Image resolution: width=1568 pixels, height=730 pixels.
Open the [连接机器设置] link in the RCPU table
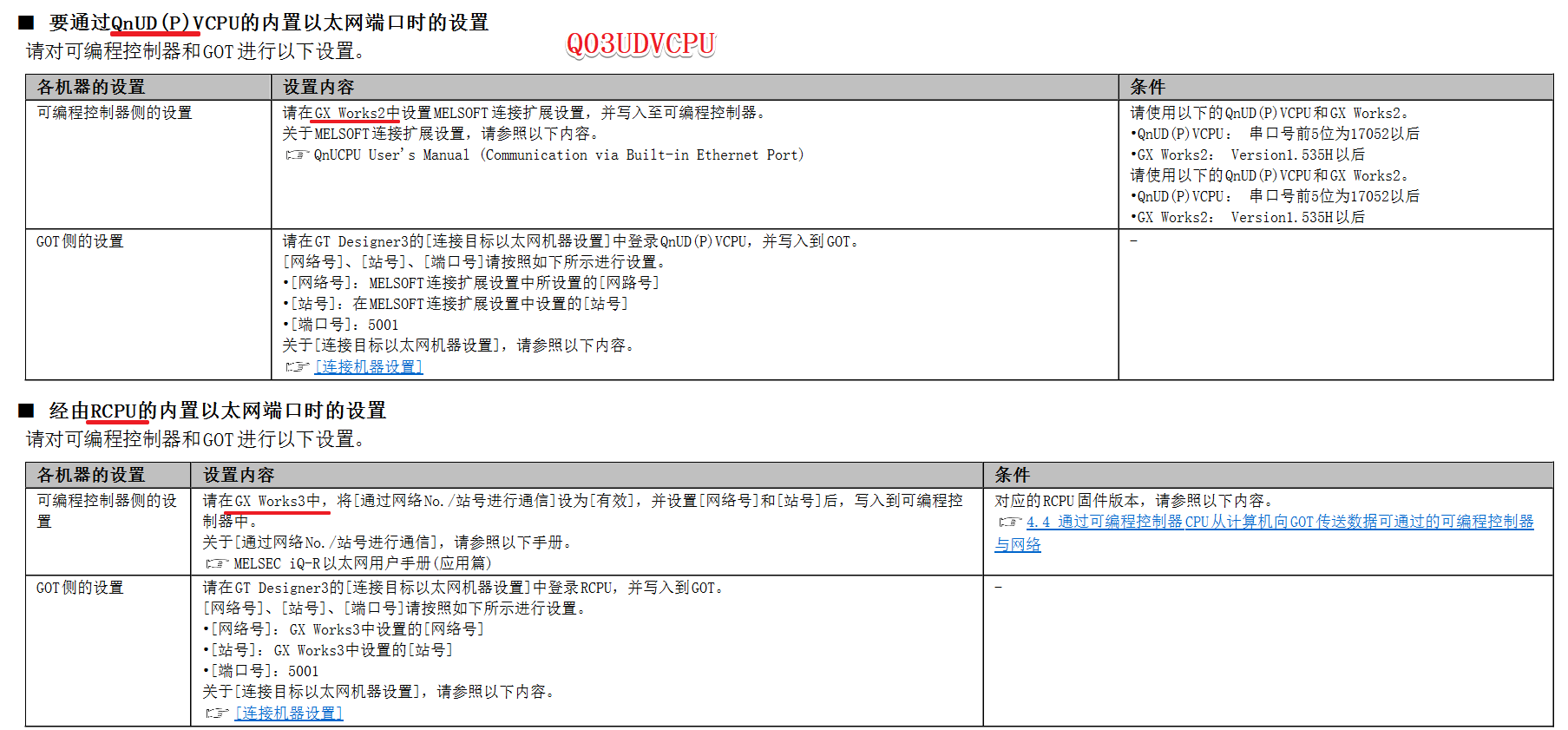[x=289, y=714]
